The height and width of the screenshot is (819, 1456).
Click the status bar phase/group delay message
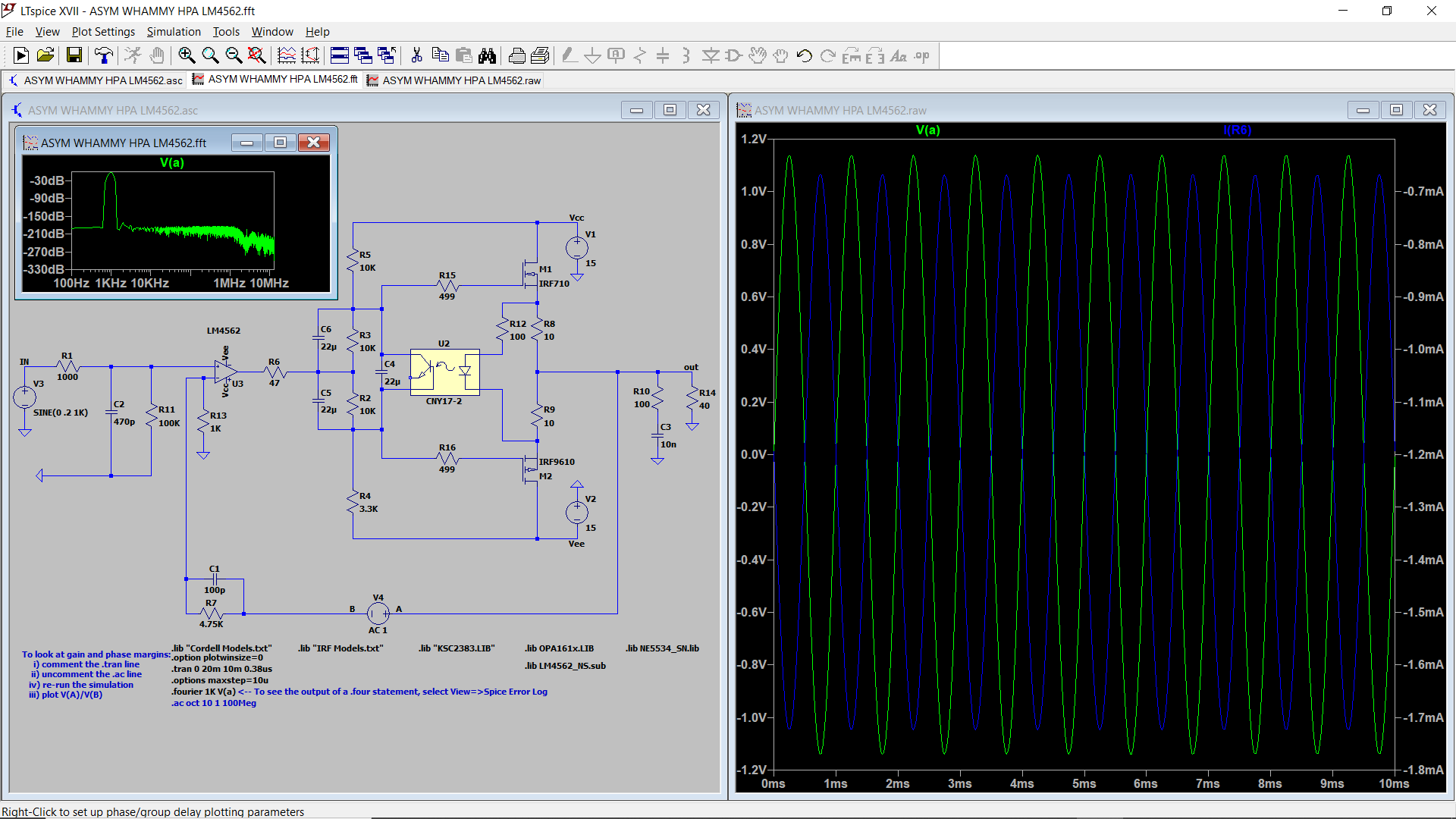pyautogui.click(x=152, y=811)
